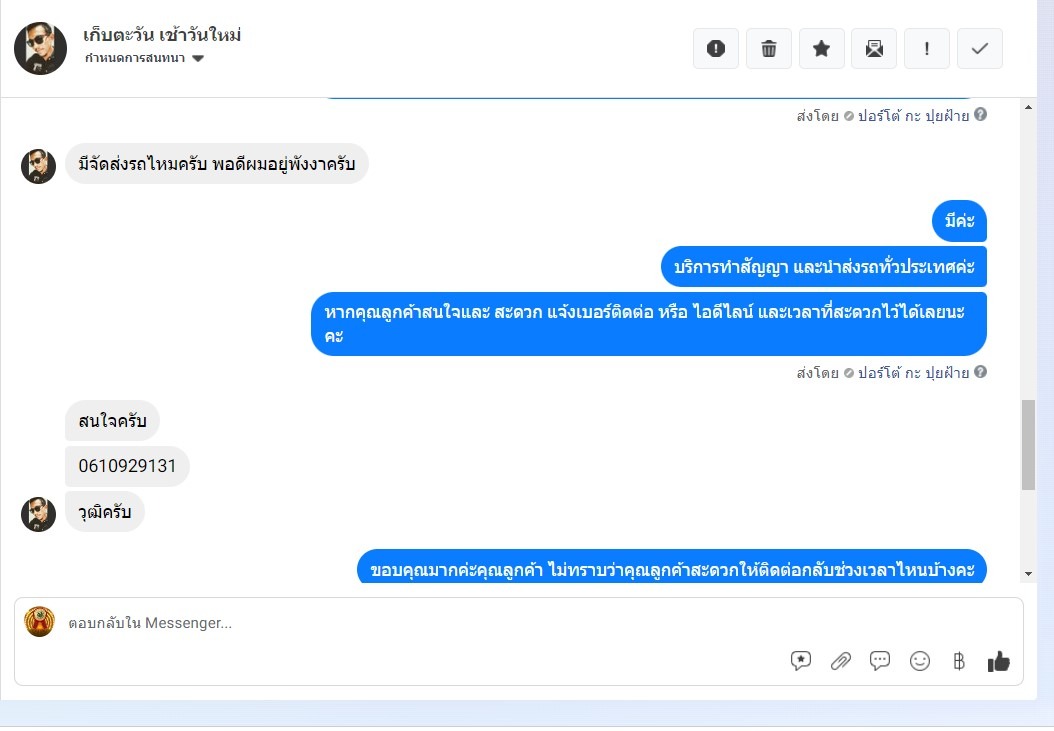Click the customer profile picture in header
Viewport: 1054px width, 731px height.
(x=40, y=48)
